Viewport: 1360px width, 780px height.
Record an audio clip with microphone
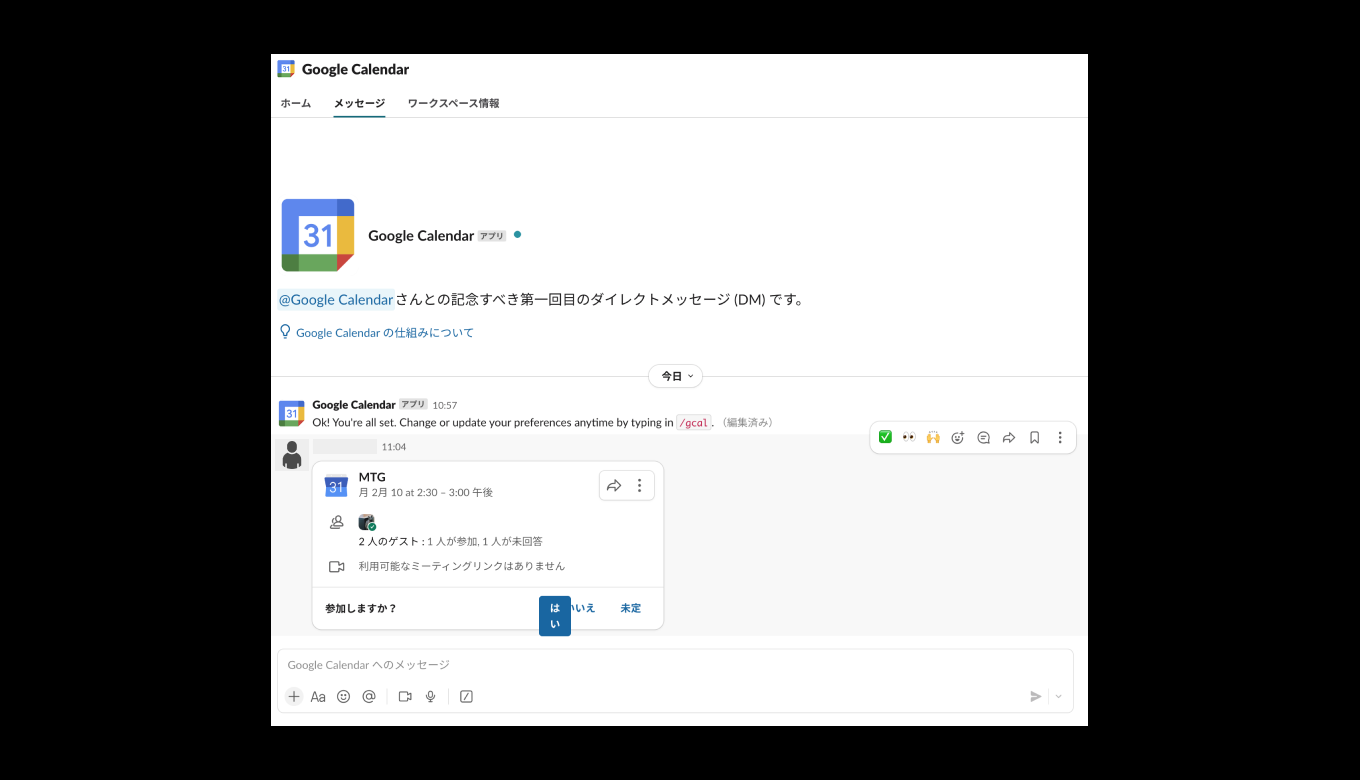431,697
